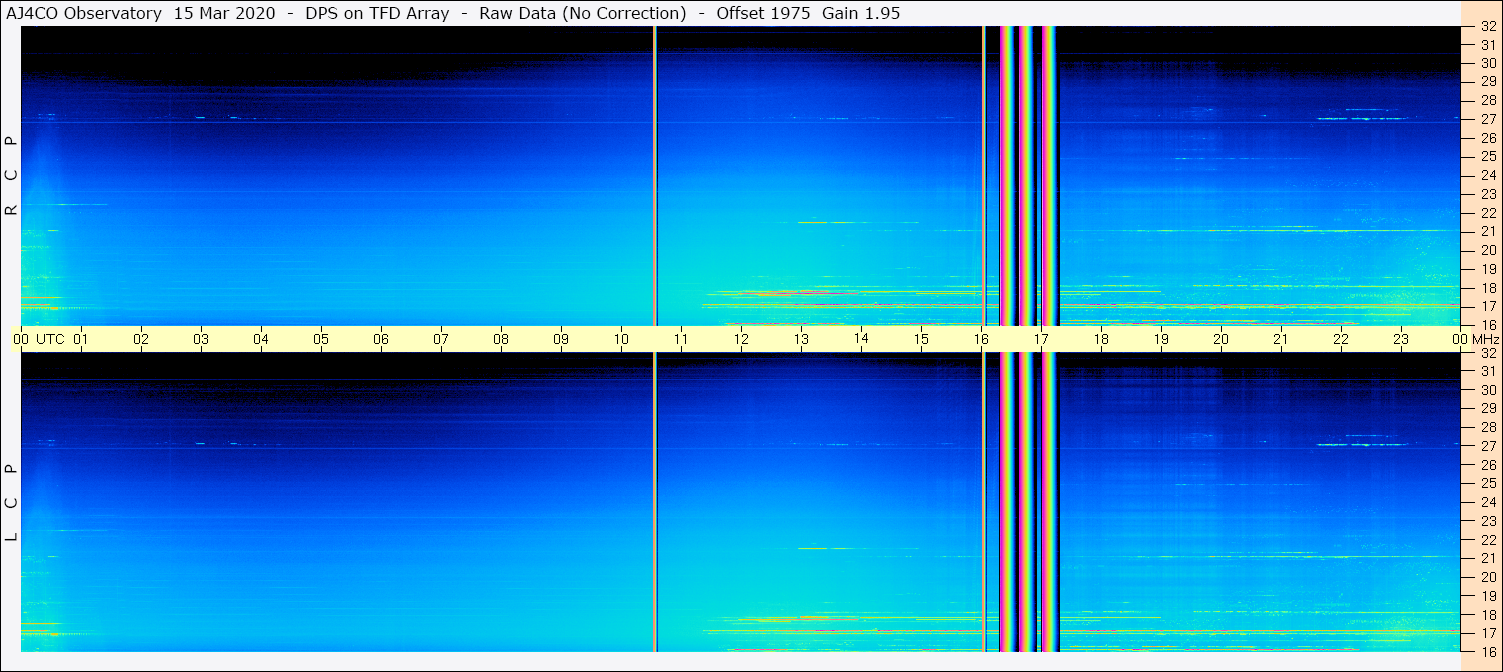Select the 32 MHz label in the RCP panel

point(1487,27)
